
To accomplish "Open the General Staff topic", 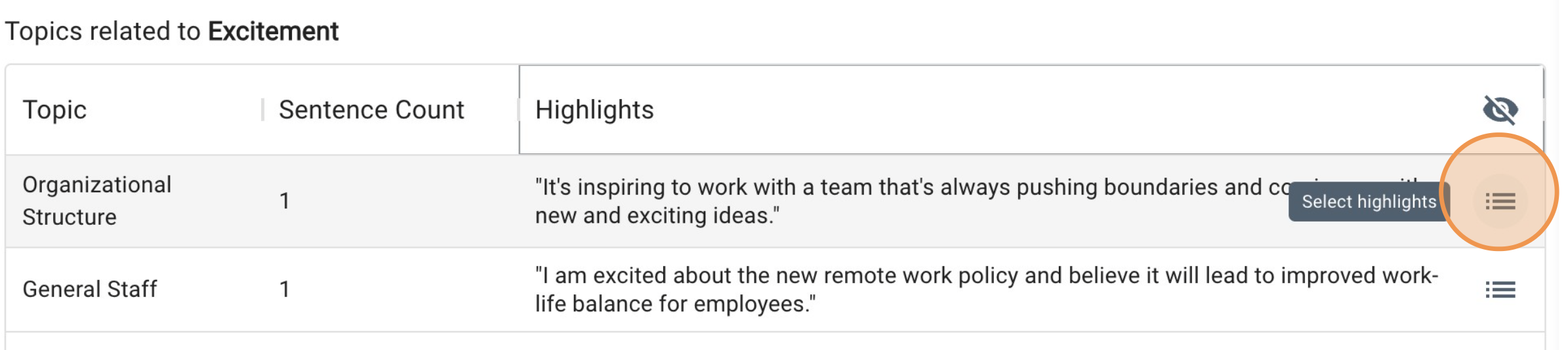I will click(90, 289).
